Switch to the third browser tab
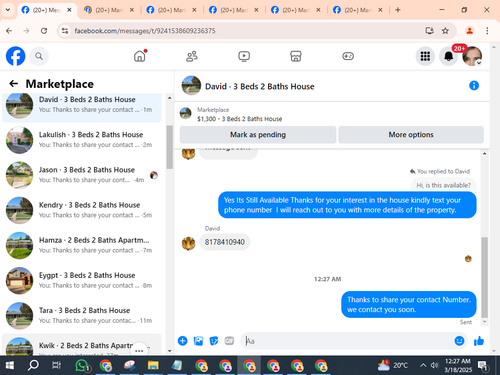500x375 pixels. (x=172, y=10)
